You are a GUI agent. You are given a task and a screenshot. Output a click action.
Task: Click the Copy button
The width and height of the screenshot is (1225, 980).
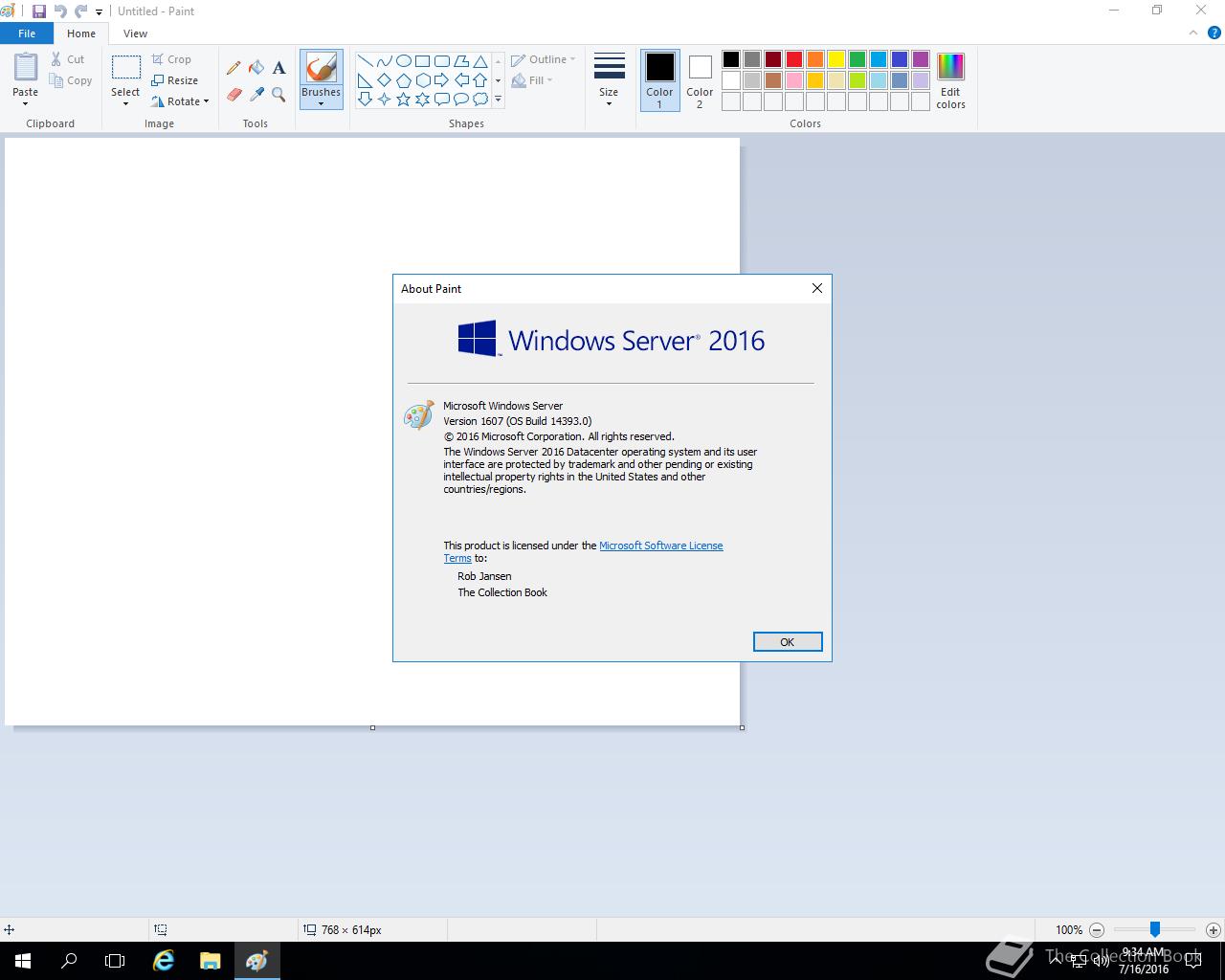(71, 80)
